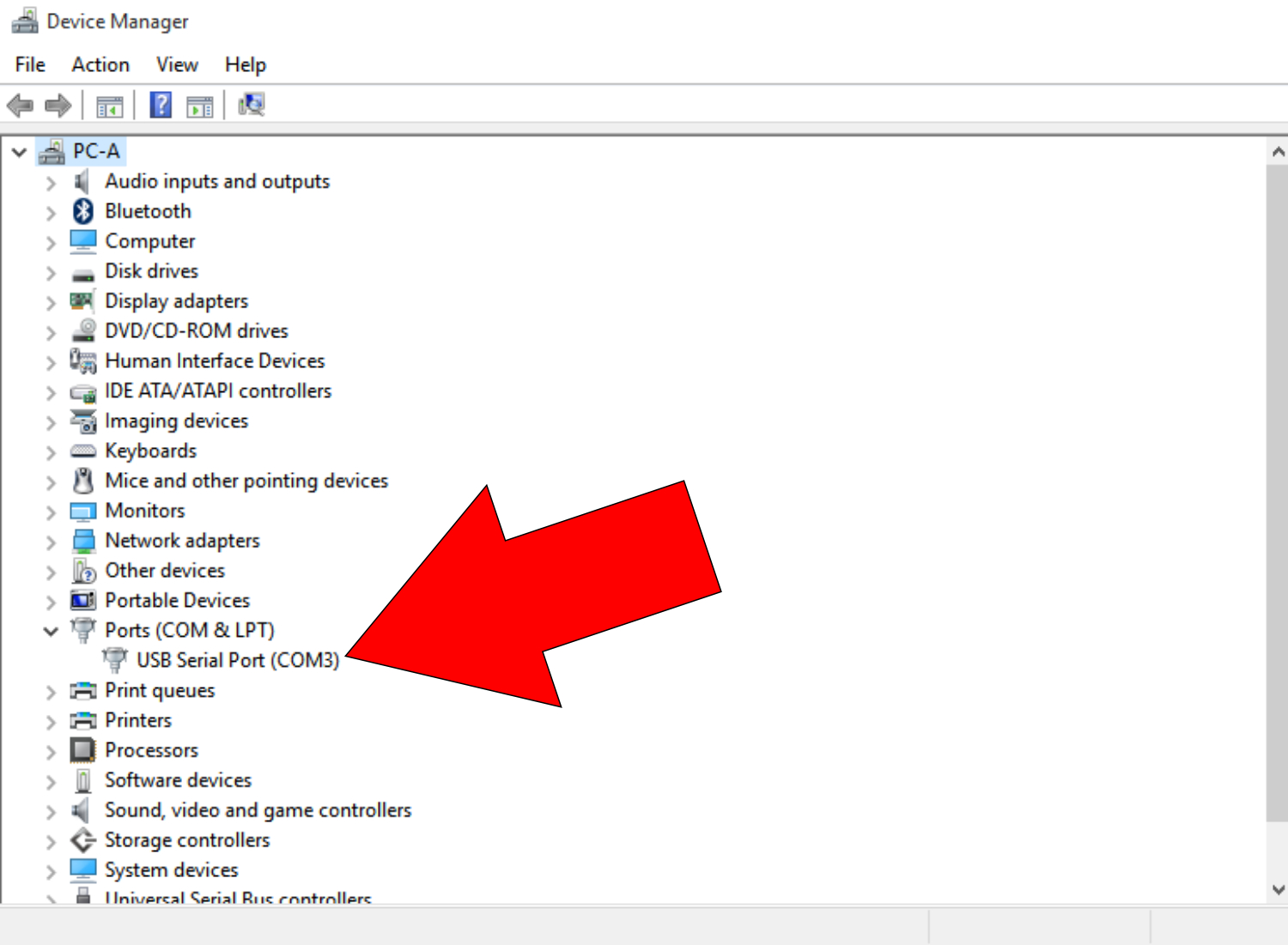This screenshot has height=945, width=1288.
Task: Select the Disk drives label
Action: 152,271
